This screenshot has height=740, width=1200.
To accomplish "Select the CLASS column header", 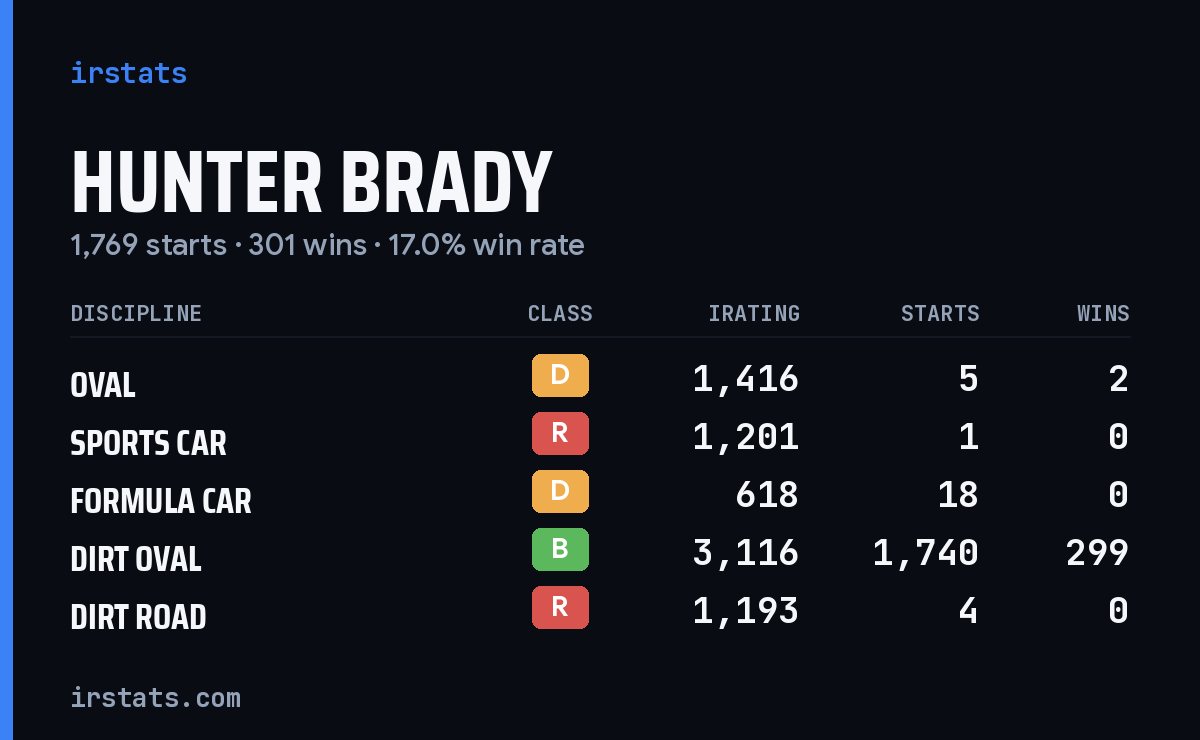I will [560, 314].
